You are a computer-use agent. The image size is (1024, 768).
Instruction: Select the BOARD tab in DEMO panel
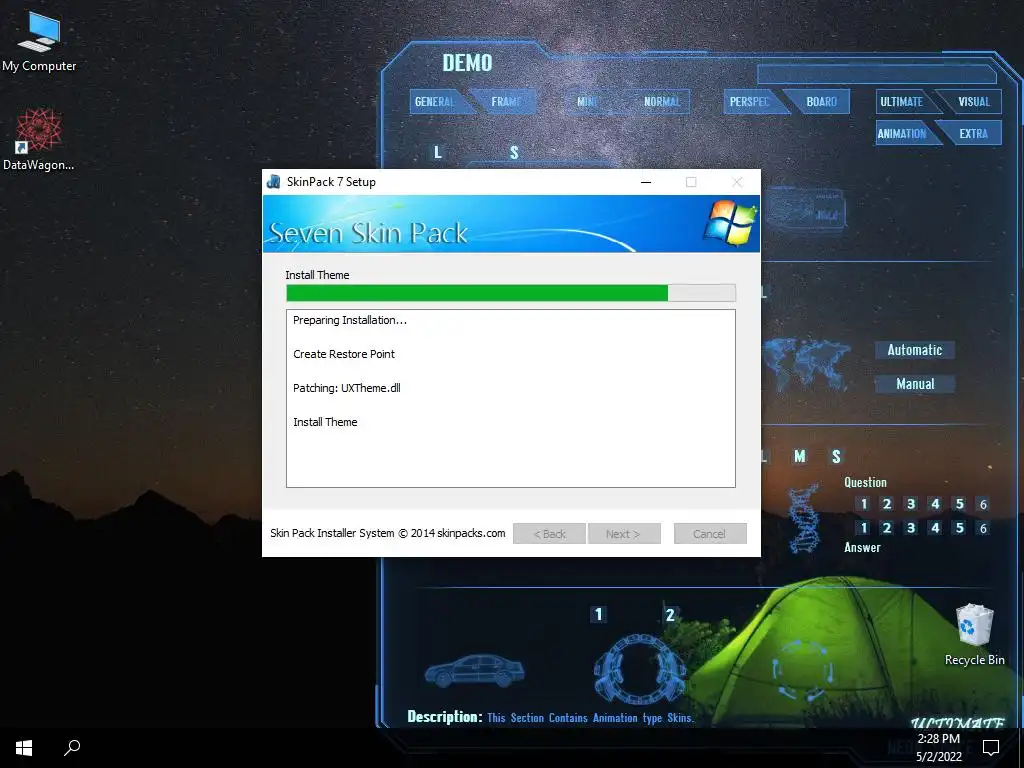click(x=821, y=102)
